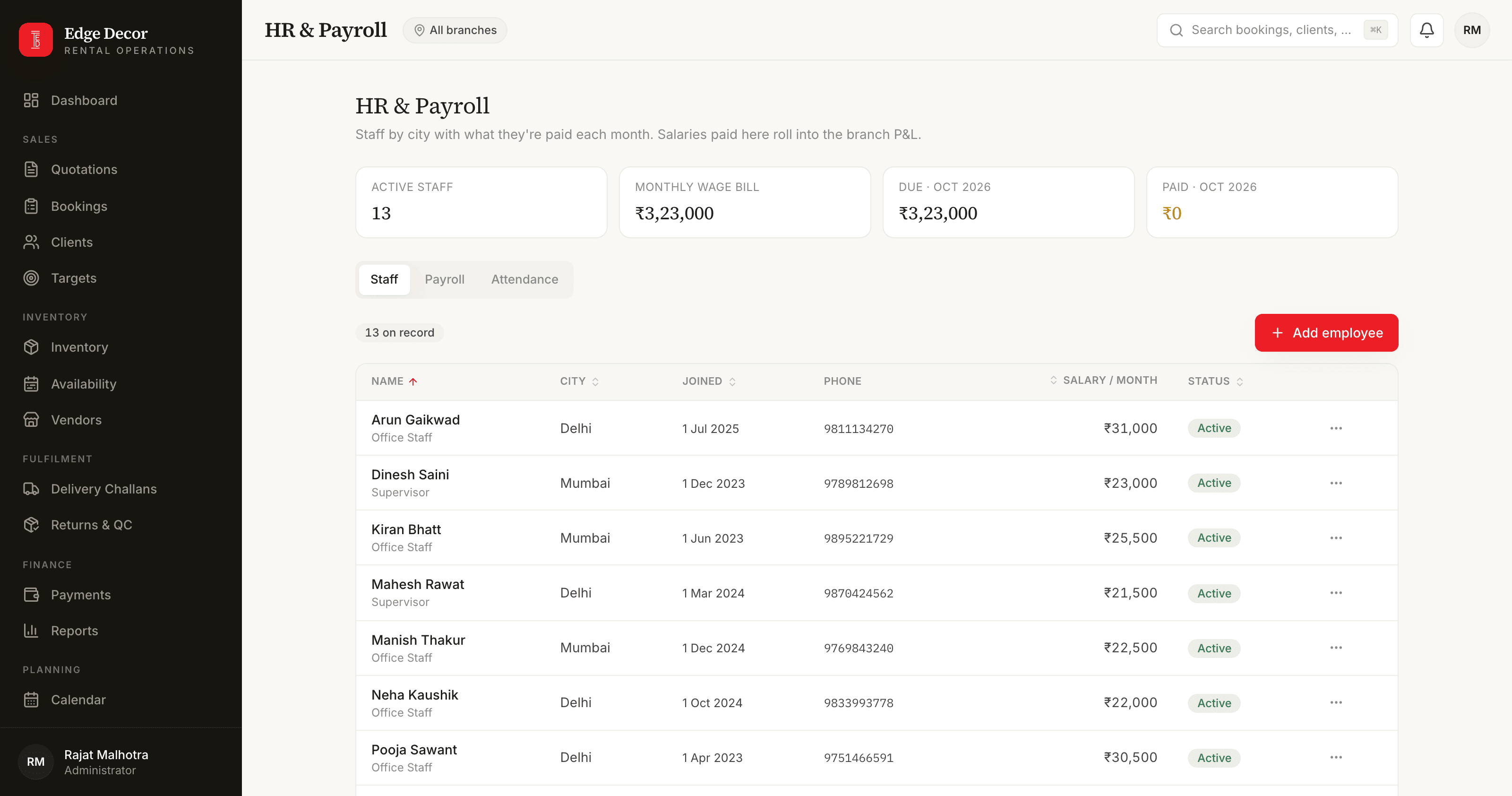Viewport: 1512px width, 796px height.
Task: Sort by Salary / Month column
Action: click(x=1103, y=381)
